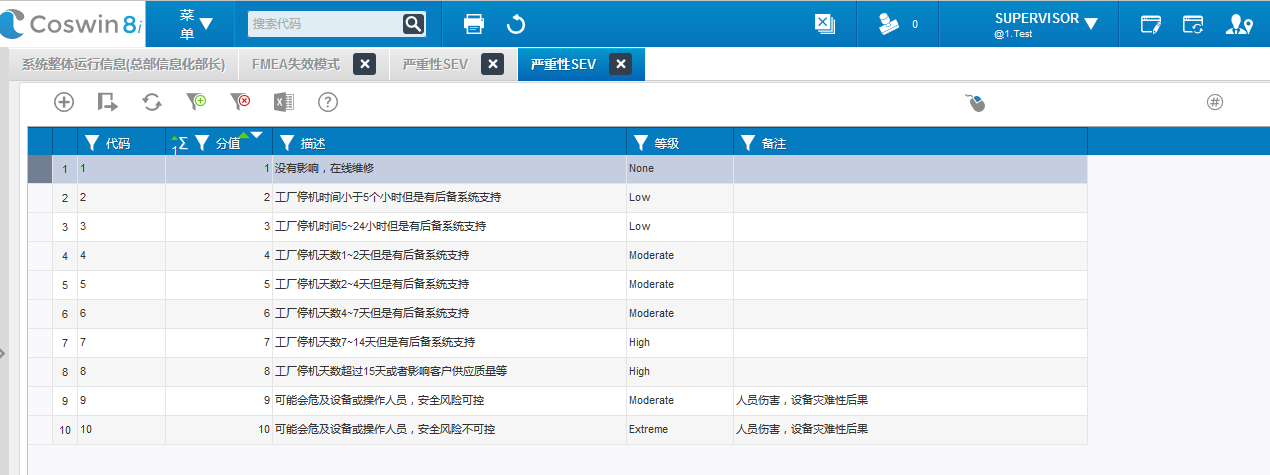Image resolution: width=1270 pixels, height=475 pixels.
Task: Select row 工厂停机时间小于5个小时但是有后备系统支持
Action: (x=557, y=198)
